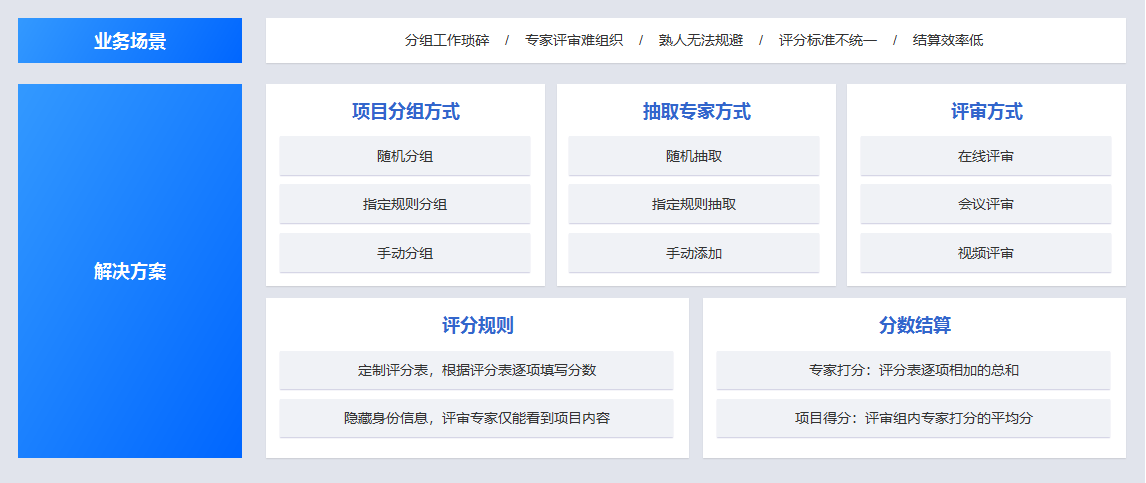Select the 解决方案 blue side panel
This screenshot has height=483, width=1146.
click(x=130, y=271)
